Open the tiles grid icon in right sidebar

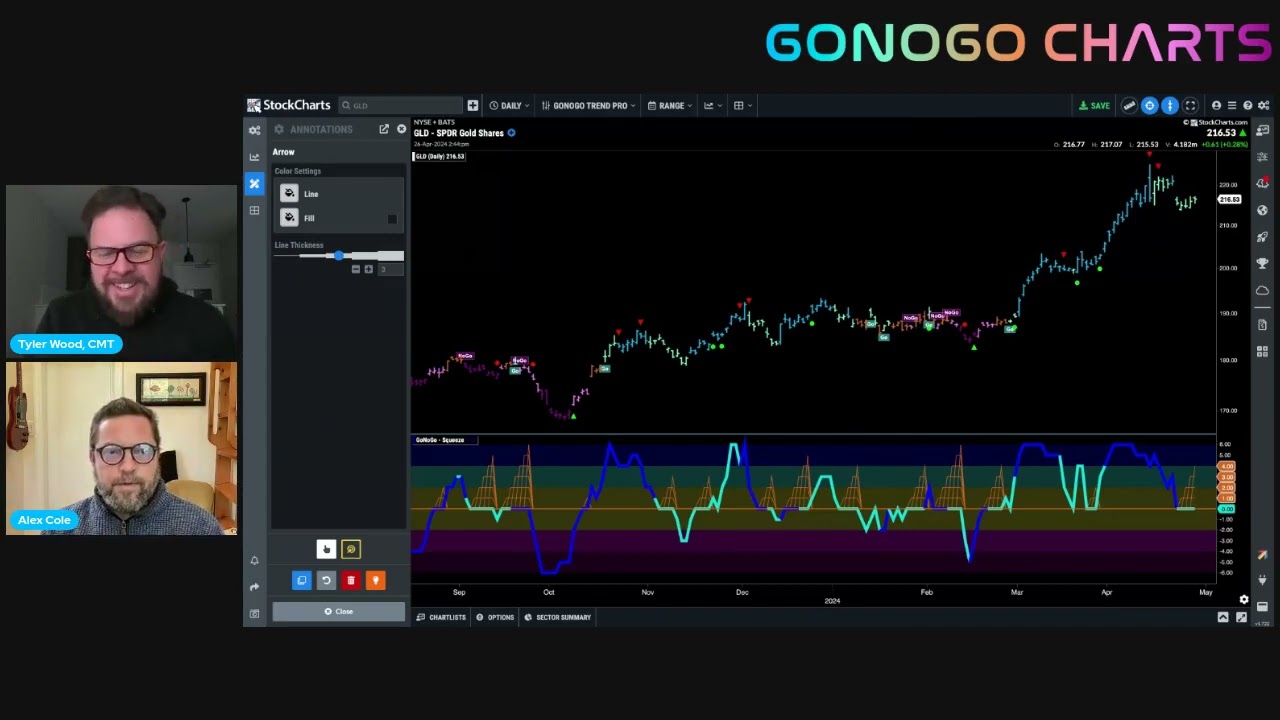[1262, 352]
